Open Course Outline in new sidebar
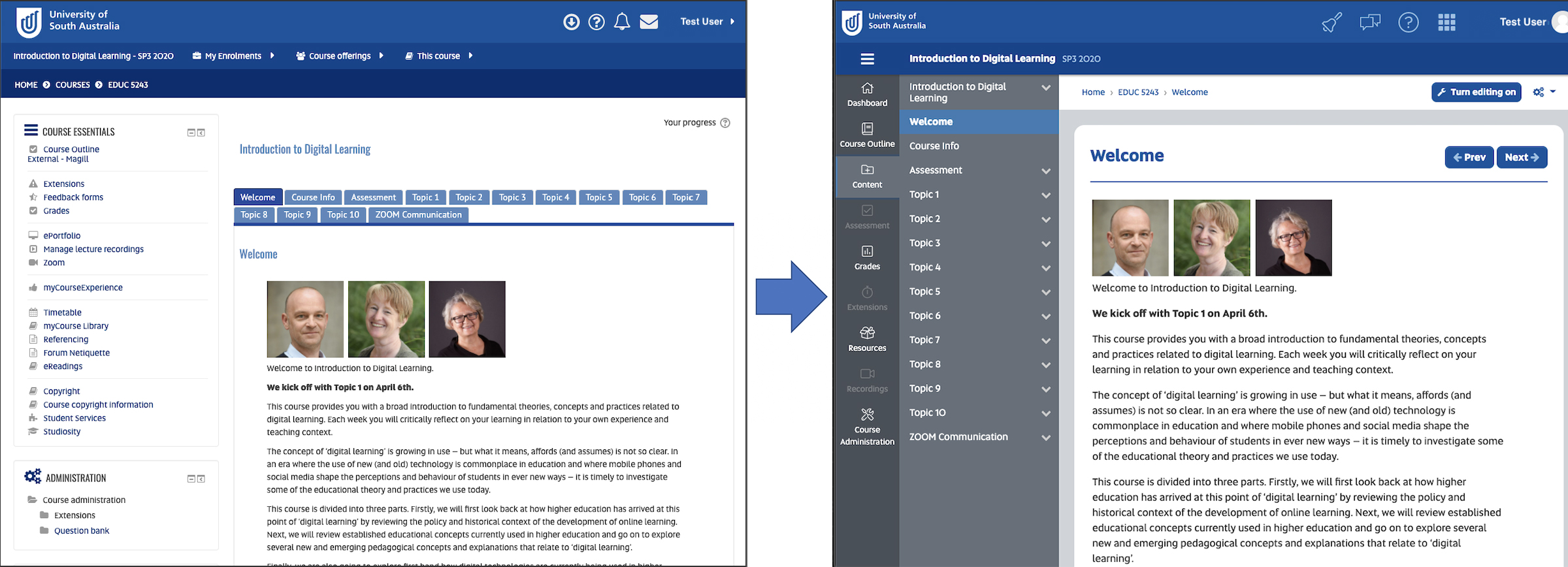The image size is (1568, 567). click(x=867, y=135)
